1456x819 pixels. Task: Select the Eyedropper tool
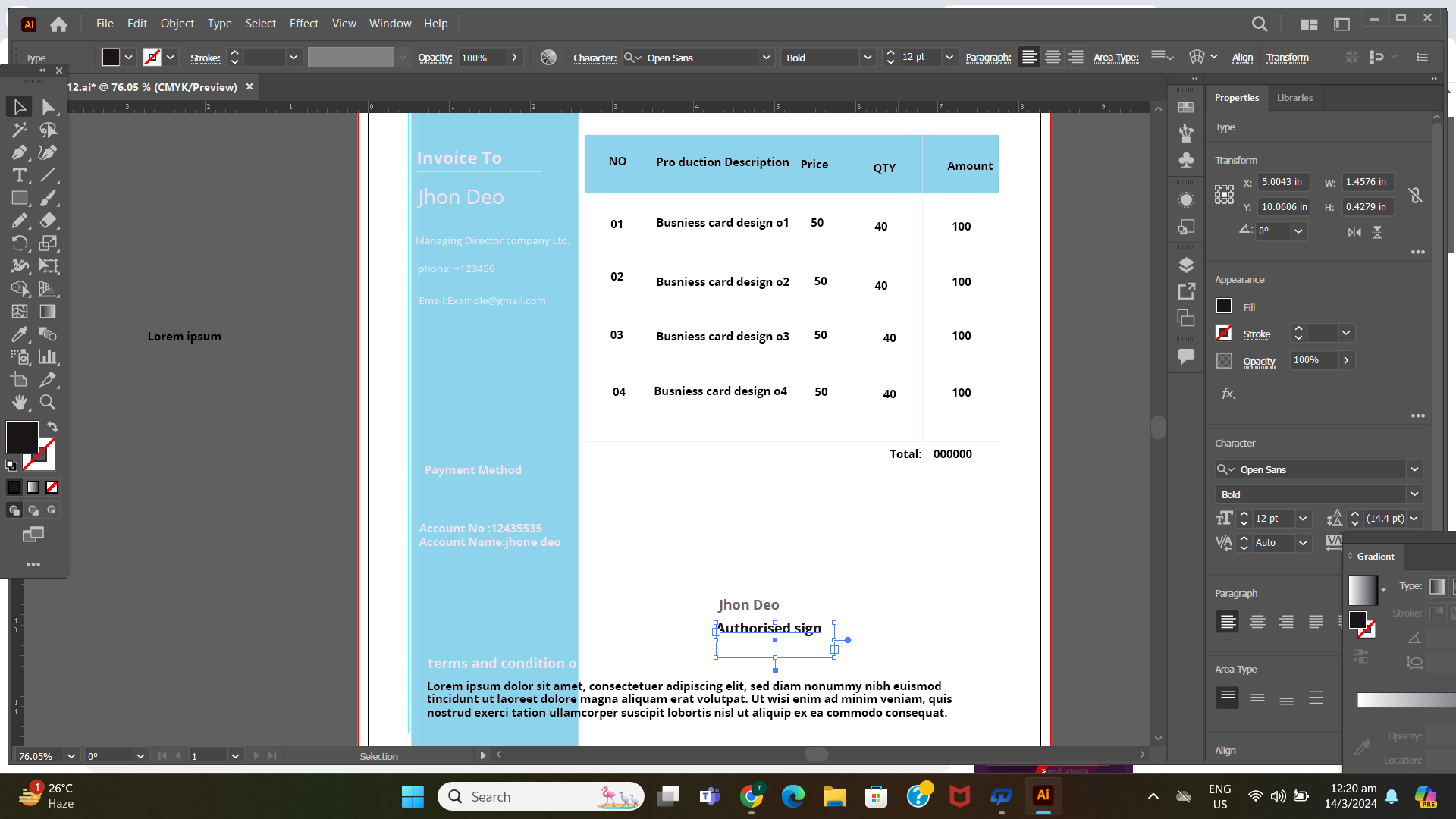(x=20, y=334)
